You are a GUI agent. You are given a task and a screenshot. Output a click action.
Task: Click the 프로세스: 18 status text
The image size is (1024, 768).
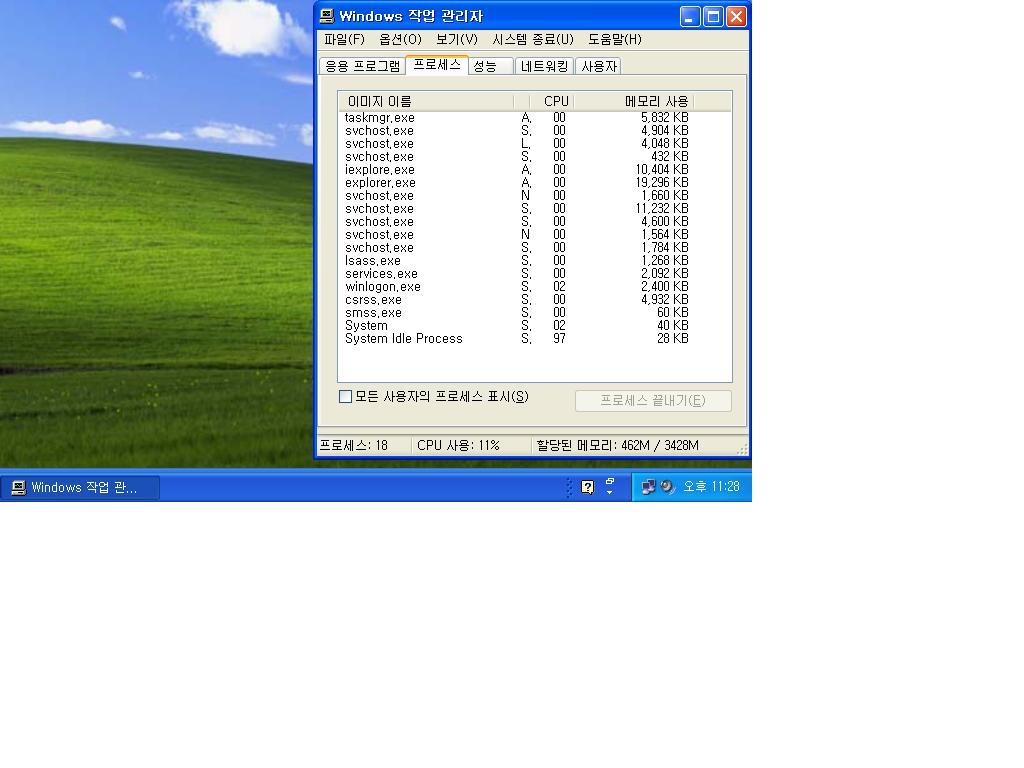click(x=353, y=445)
